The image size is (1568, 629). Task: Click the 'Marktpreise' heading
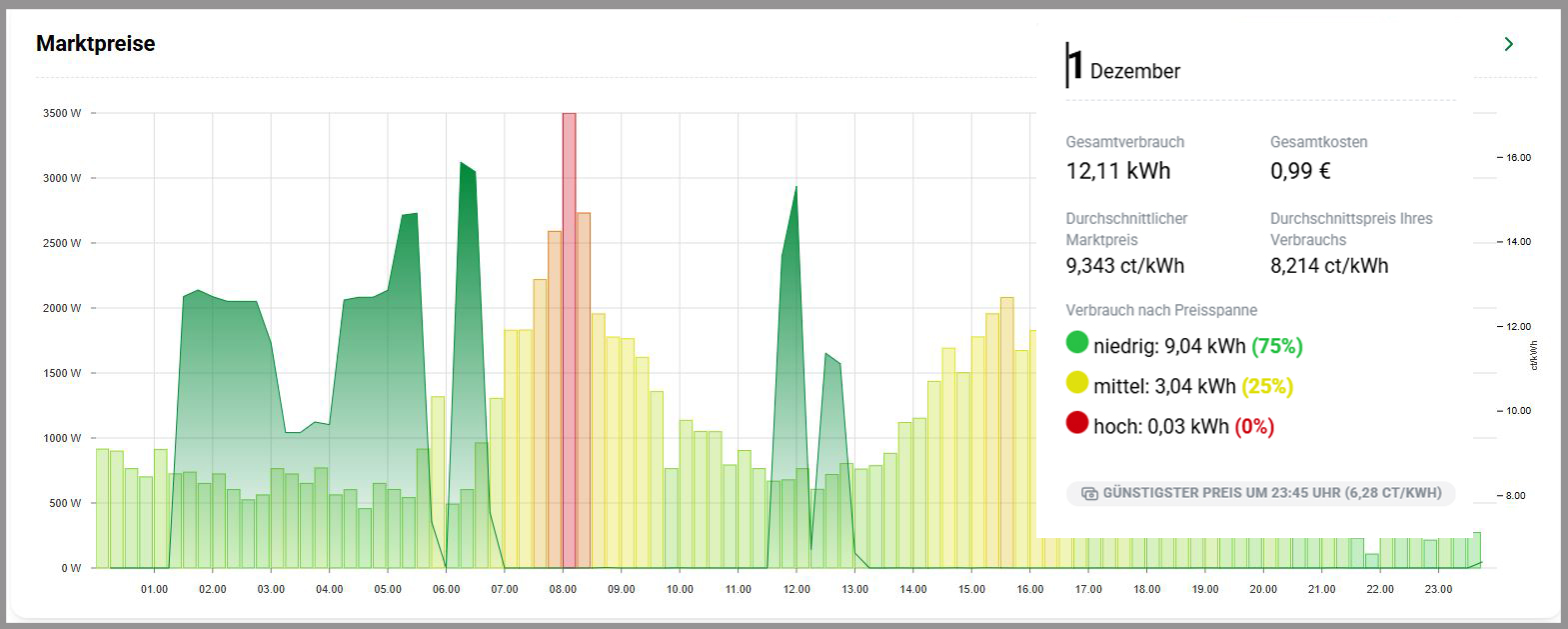96,44
